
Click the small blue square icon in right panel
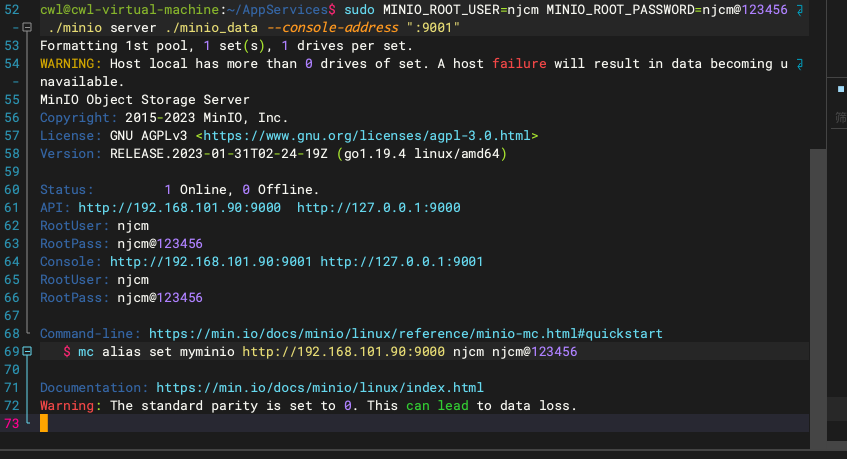coord(841,89)
